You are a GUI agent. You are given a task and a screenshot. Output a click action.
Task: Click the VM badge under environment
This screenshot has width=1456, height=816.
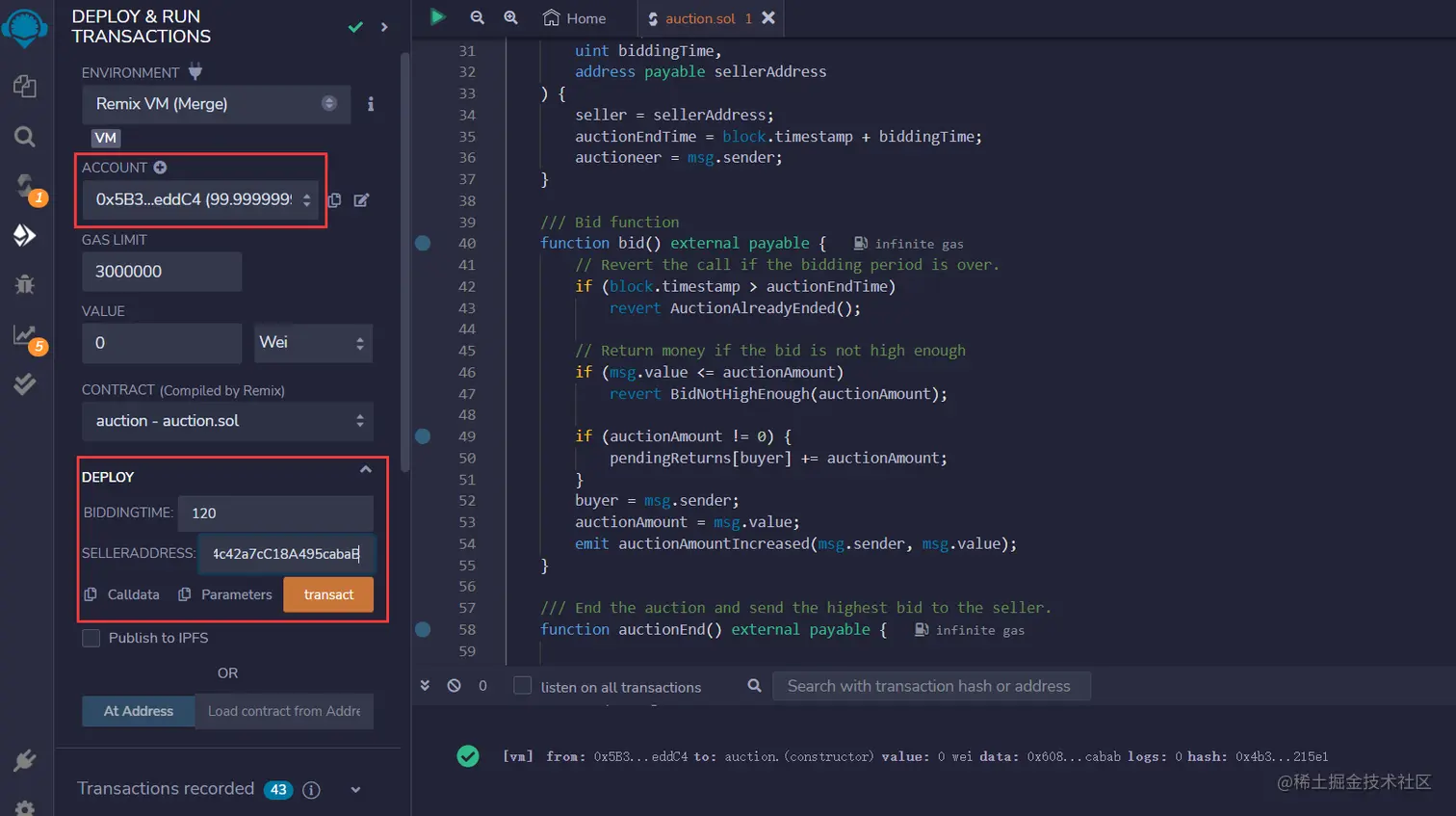pyautogui.click(x=106, y=138)
